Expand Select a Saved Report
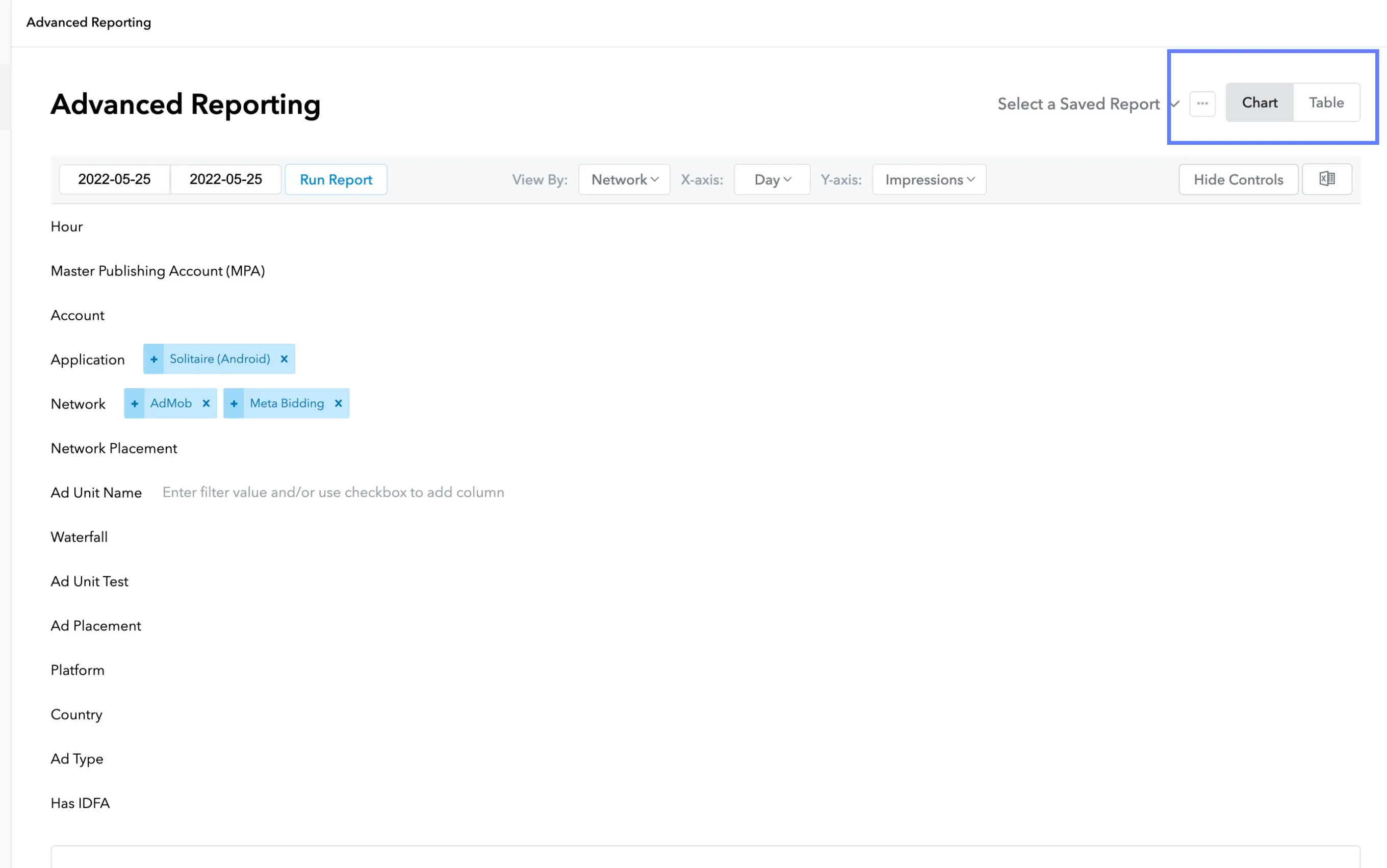The height and width of the screenshot is (868, 1387). (1079, 104)
